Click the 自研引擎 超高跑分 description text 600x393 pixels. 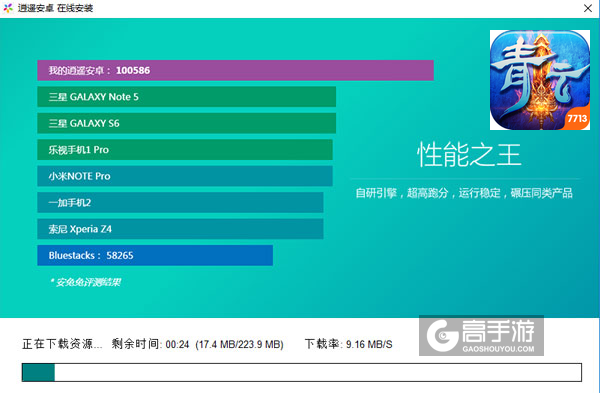tap(464, 193)
